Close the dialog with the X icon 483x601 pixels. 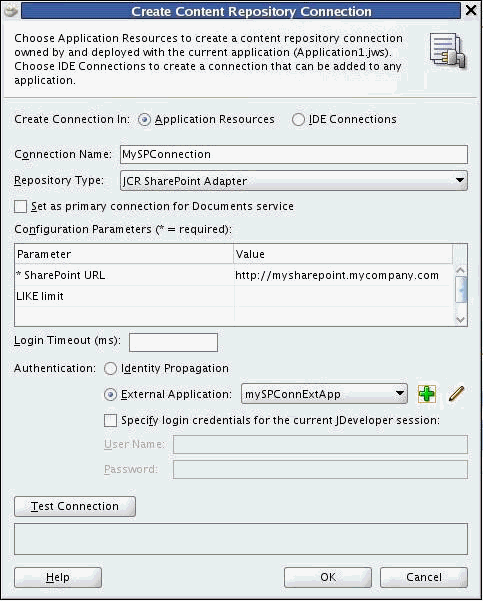471,10
